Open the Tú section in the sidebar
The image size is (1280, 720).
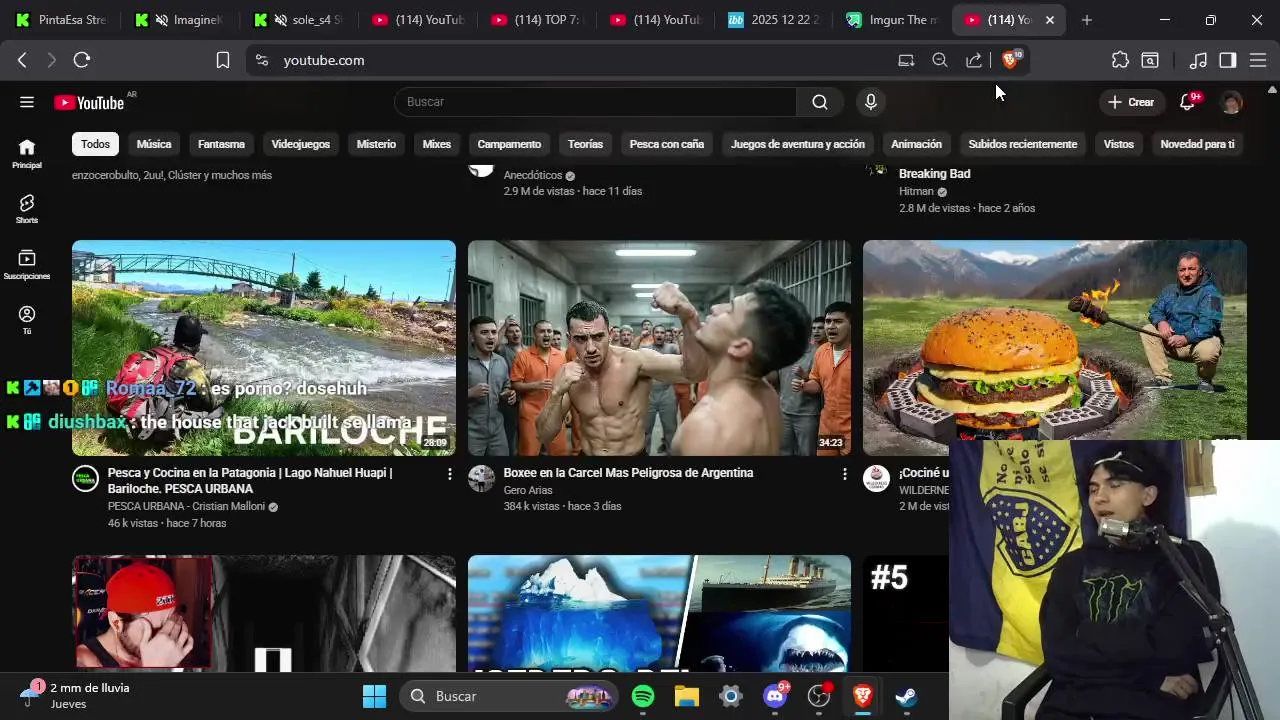27,320
